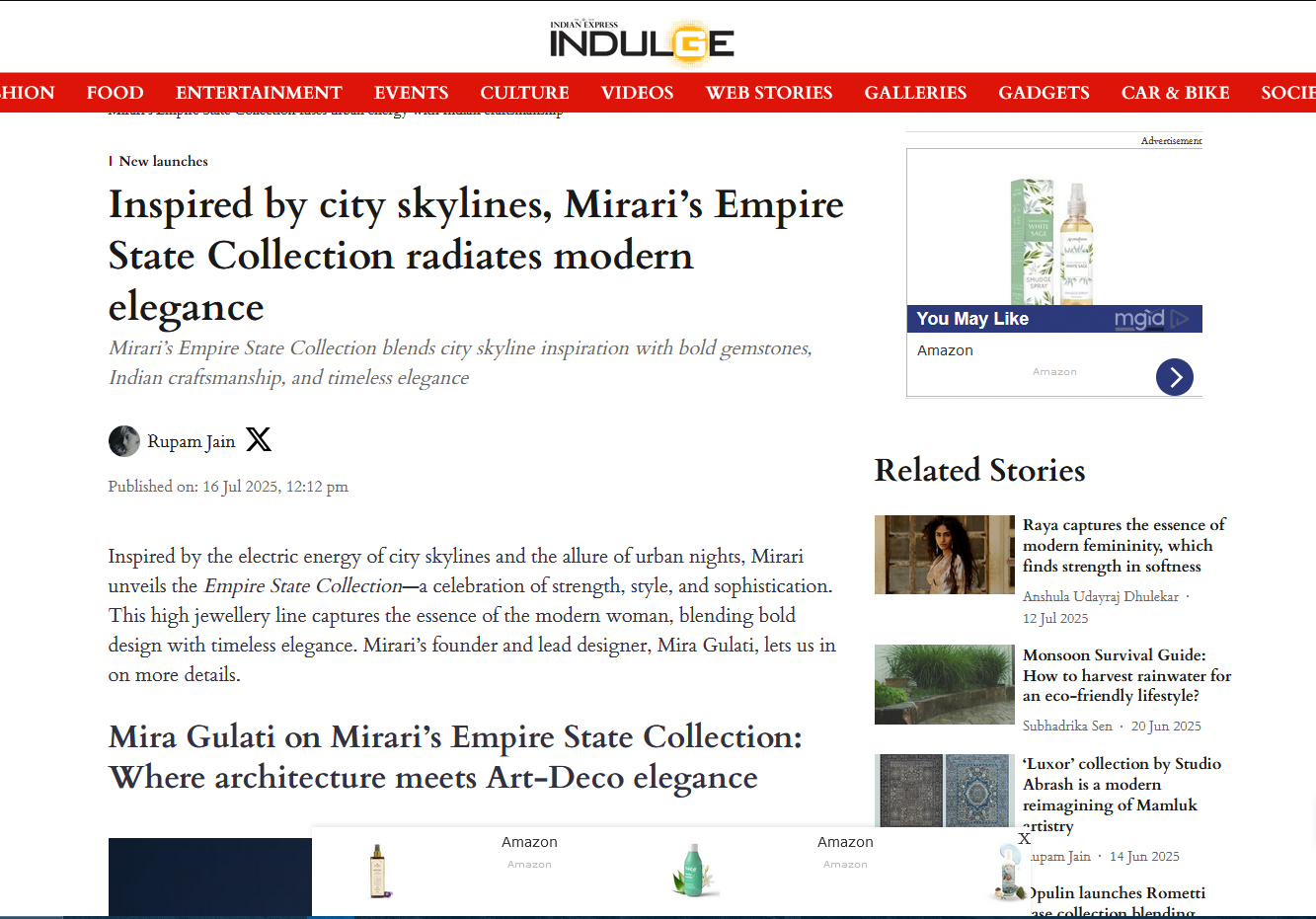Click the italic article subtitle text
This screenshot has height=919, width=1316.
[x=460, y=362]
